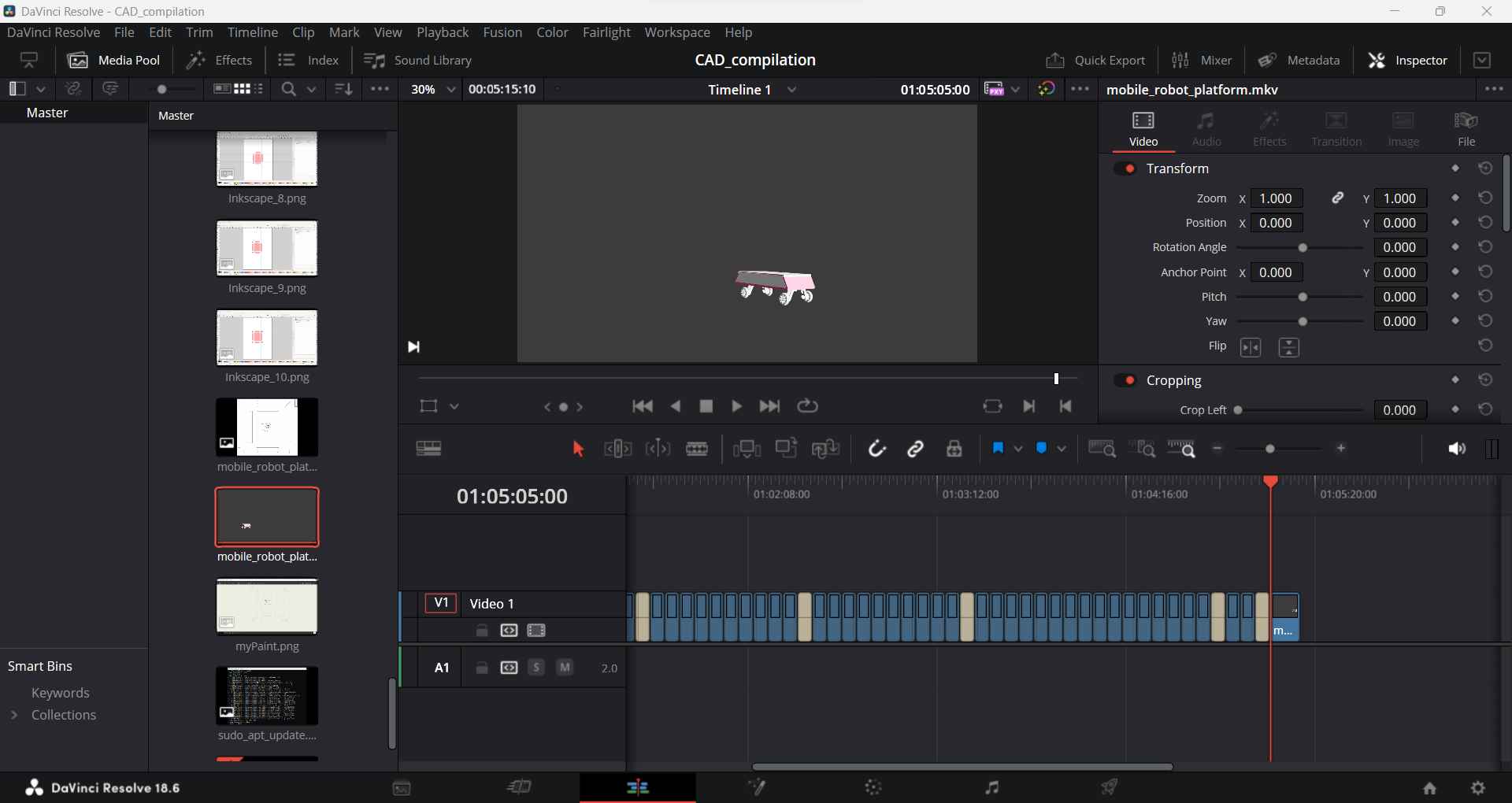Screen dimensions: 1512x803
Task: Mute audio track A1
Action: point(565,668)
